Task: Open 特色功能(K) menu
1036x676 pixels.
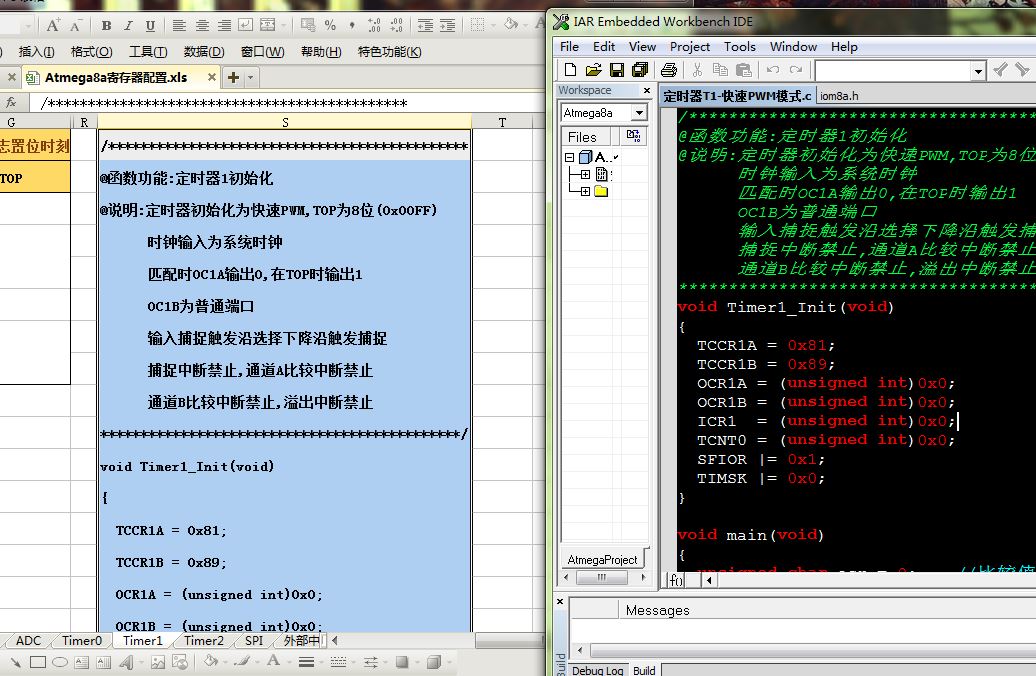Action: click(x=389, y=52)
